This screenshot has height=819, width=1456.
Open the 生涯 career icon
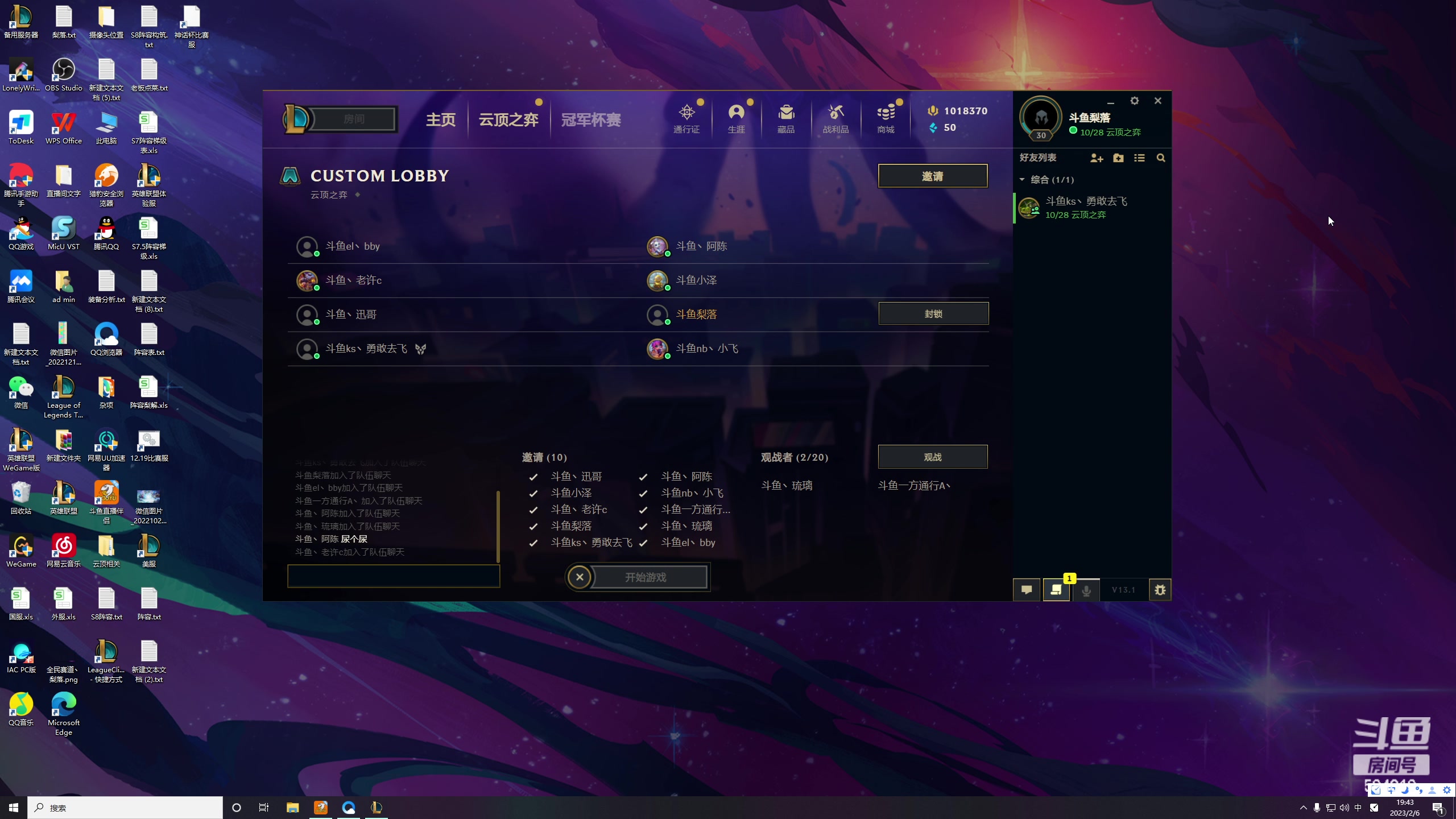(736, 118)
